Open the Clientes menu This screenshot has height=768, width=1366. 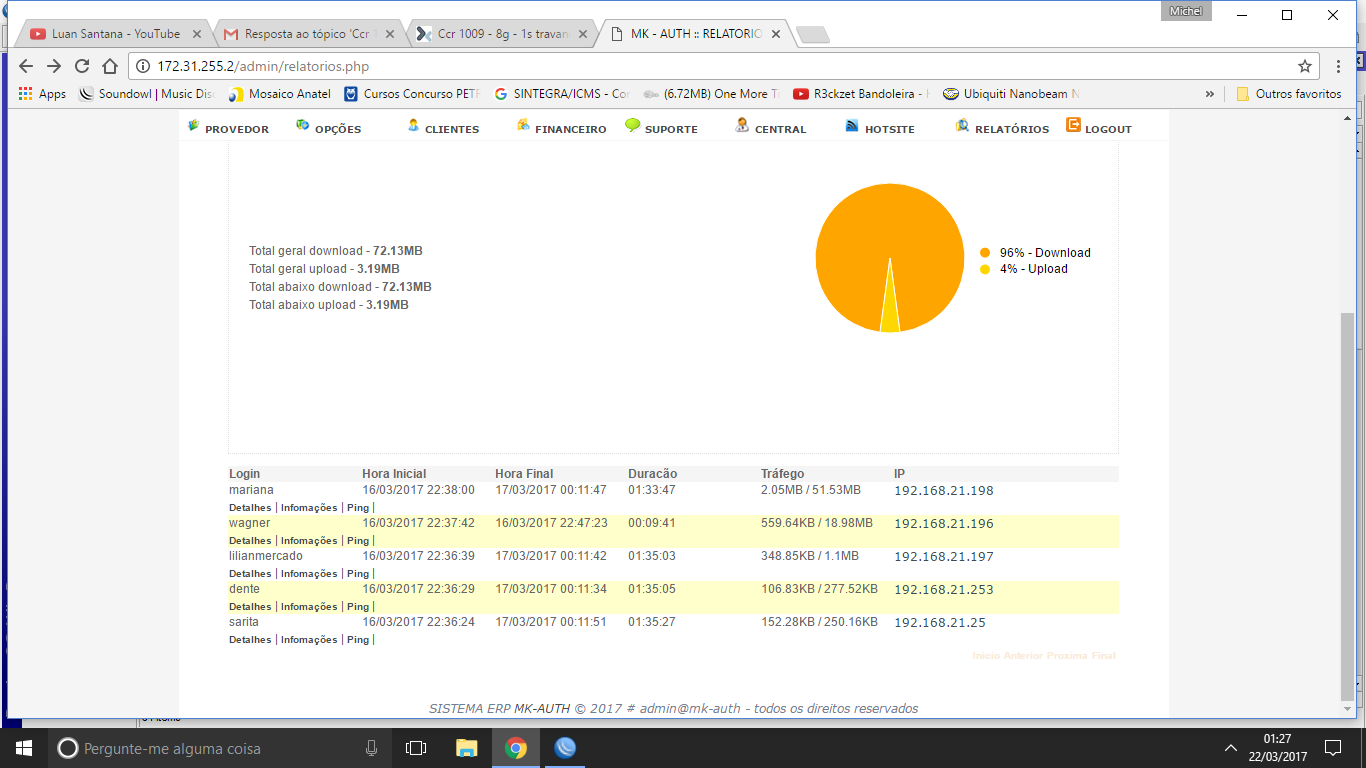(x=443, y=128)
